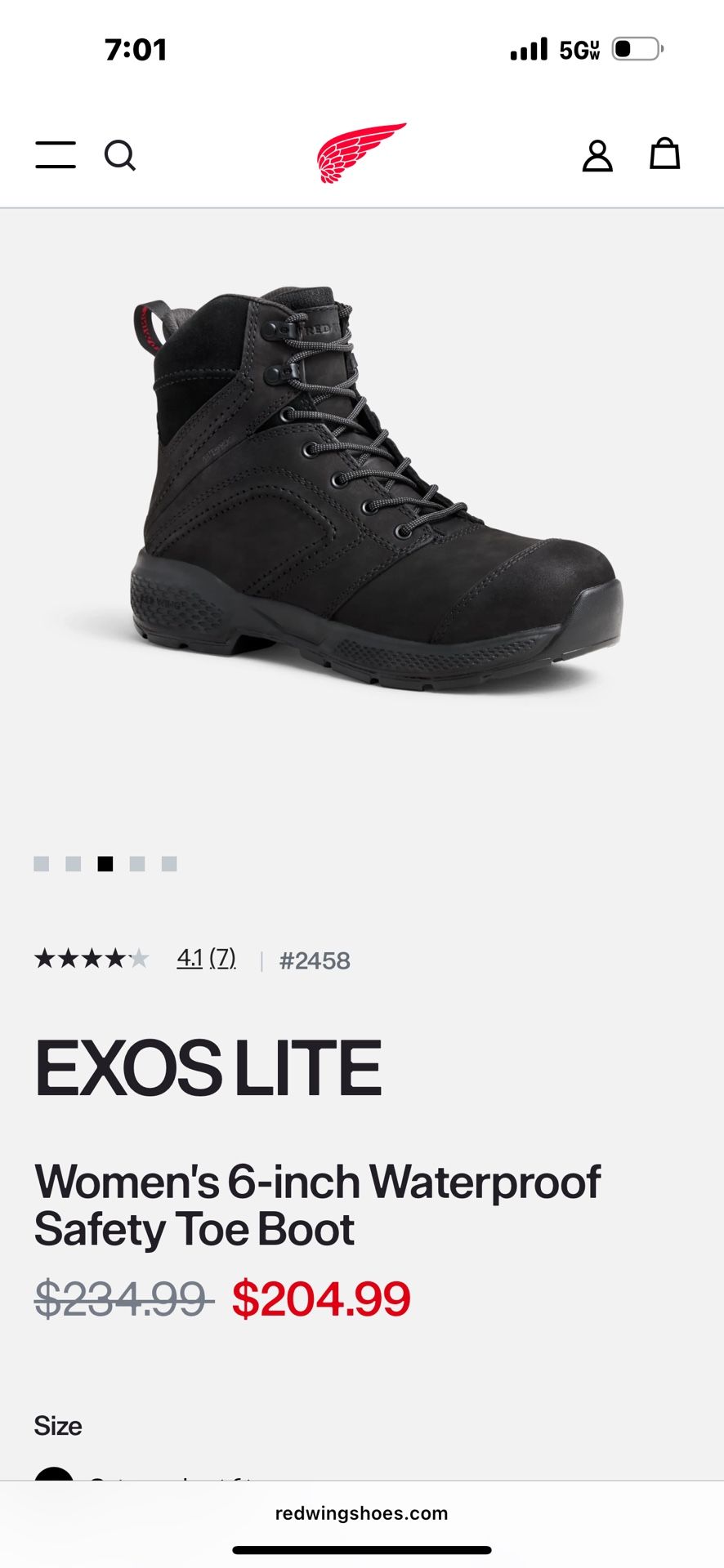
Task: Open the hamburger navigation menu
Action: pyautogui.click(x=56, y=154)
